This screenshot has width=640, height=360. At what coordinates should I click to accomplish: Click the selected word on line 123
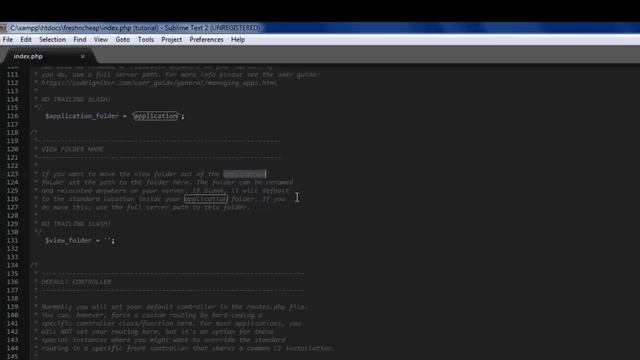[244, 174]
